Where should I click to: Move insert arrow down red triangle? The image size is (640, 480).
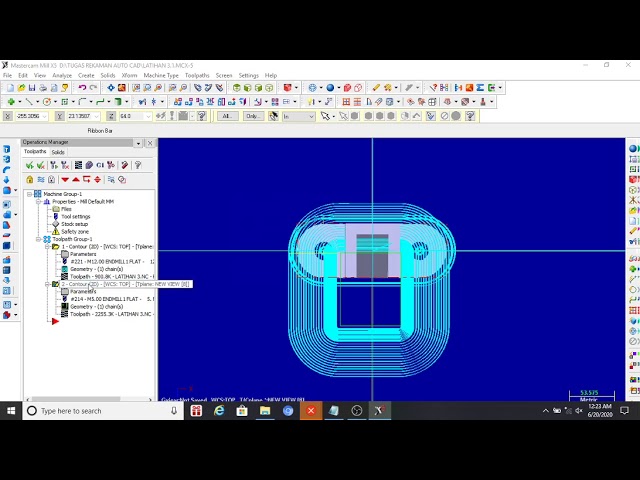tap(65, 180)
